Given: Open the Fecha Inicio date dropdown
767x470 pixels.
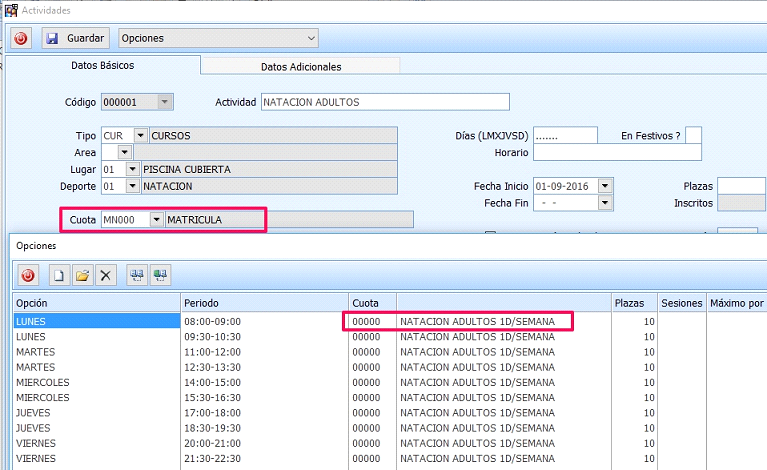Looking at the screenshot, I should pos(605,186).
